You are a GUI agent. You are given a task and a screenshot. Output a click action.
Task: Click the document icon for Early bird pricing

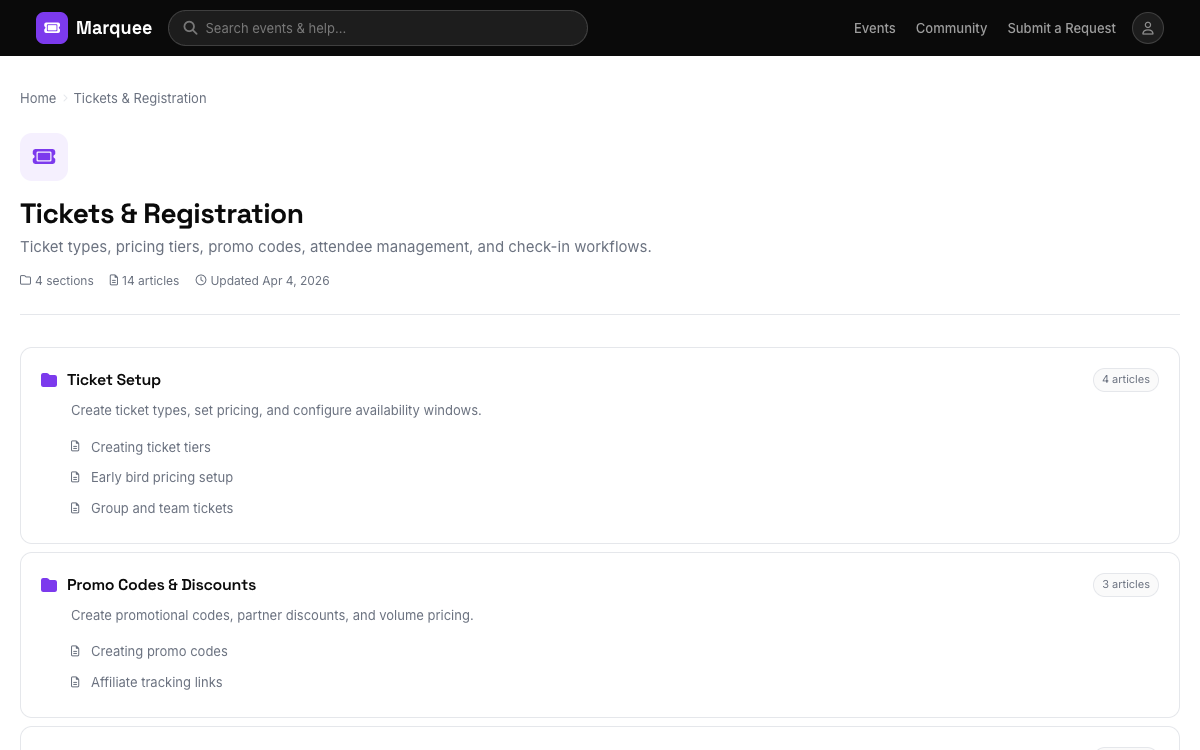(75, 477)
